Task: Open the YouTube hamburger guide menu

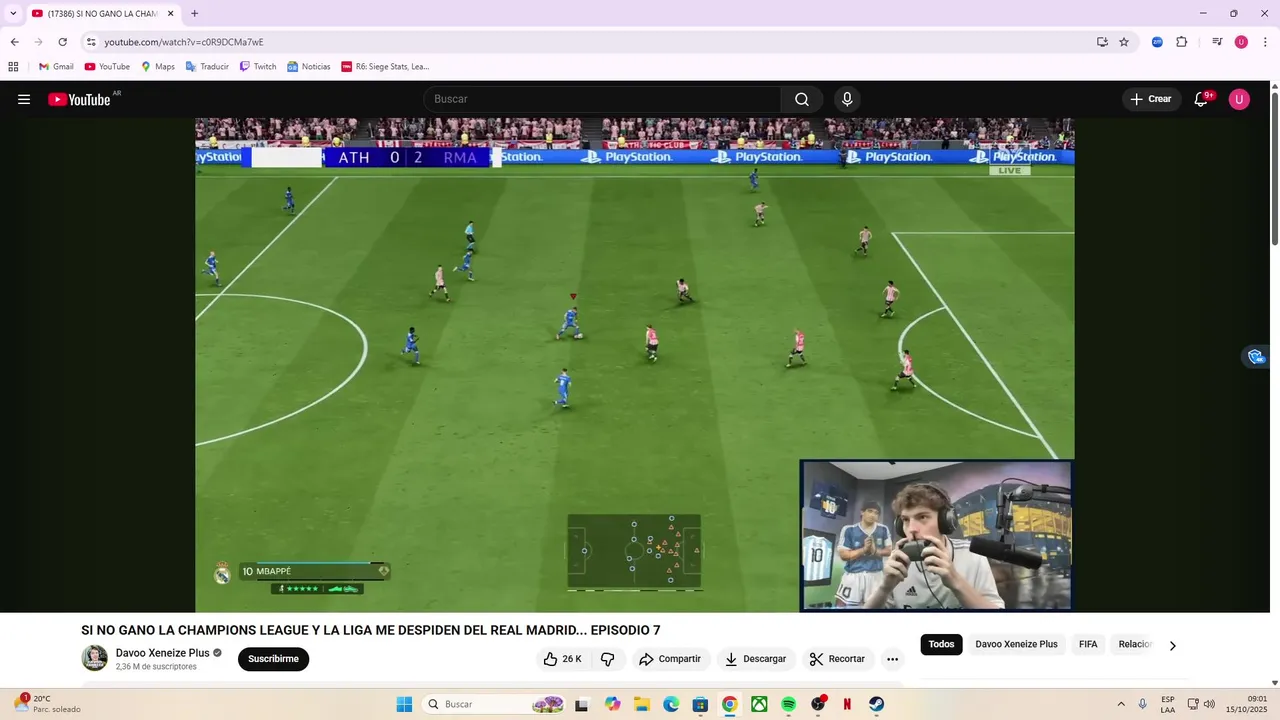Action: [x=24, y=99]
